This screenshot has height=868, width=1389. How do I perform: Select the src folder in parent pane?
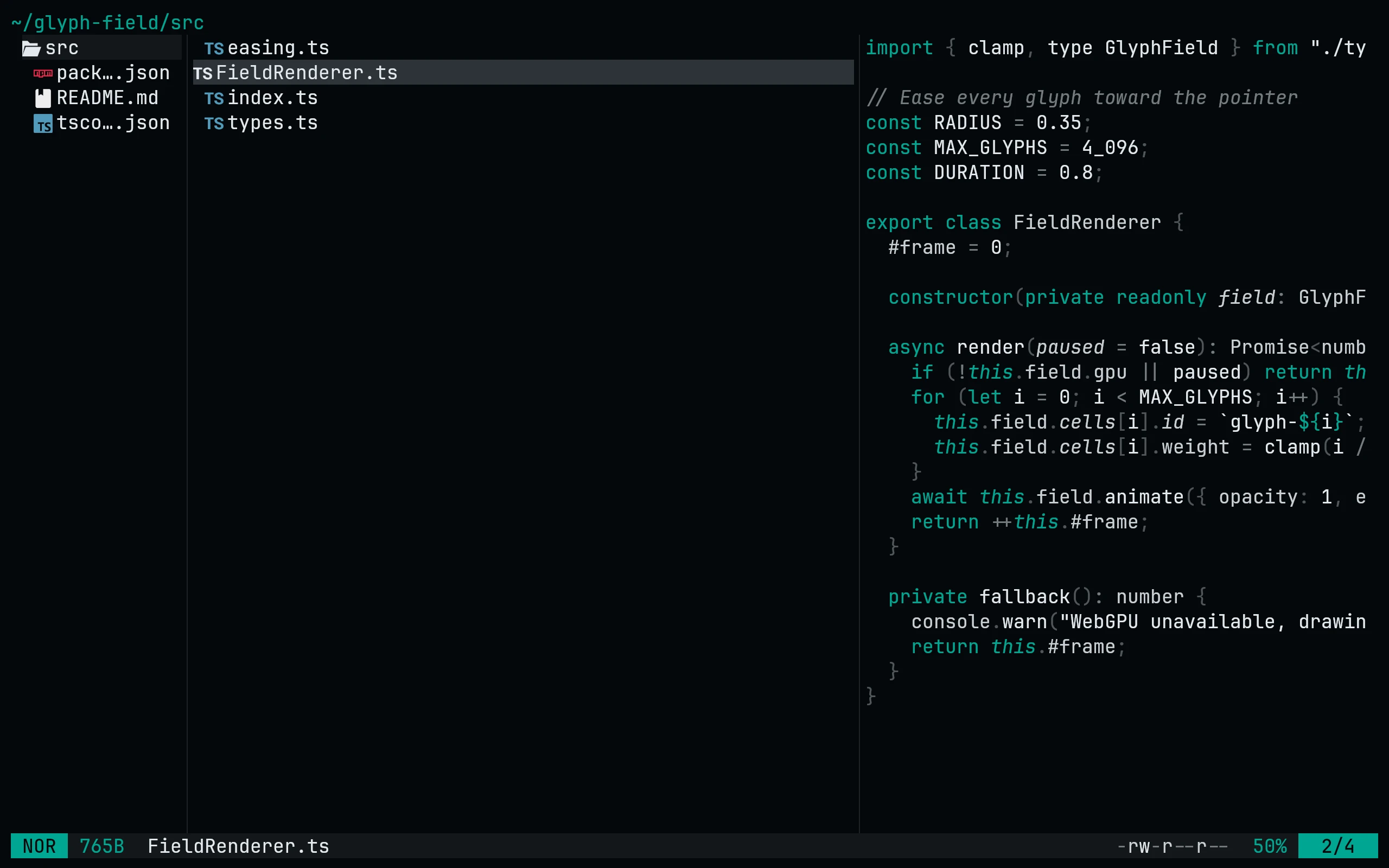pos(101,48)
